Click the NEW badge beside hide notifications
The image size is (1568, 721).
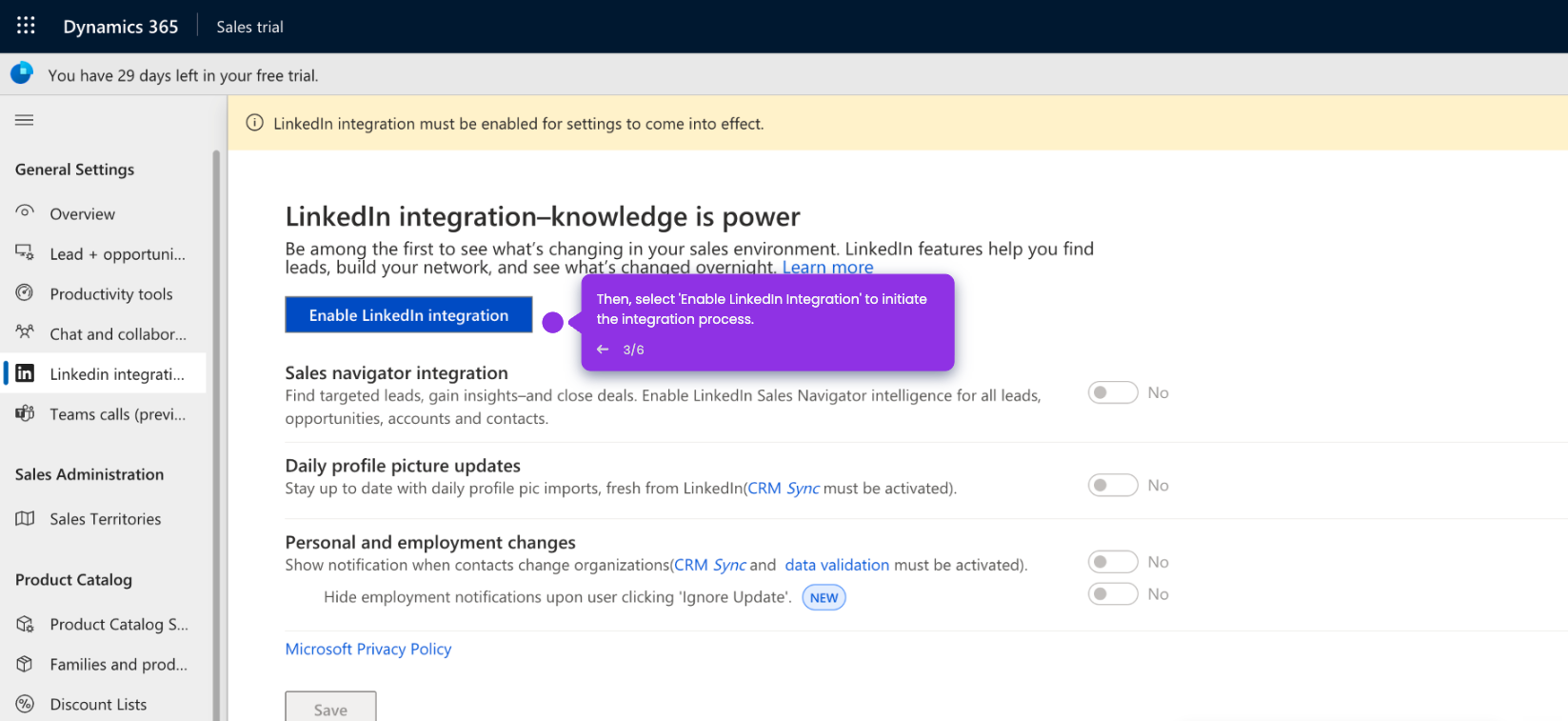point(824,597)
